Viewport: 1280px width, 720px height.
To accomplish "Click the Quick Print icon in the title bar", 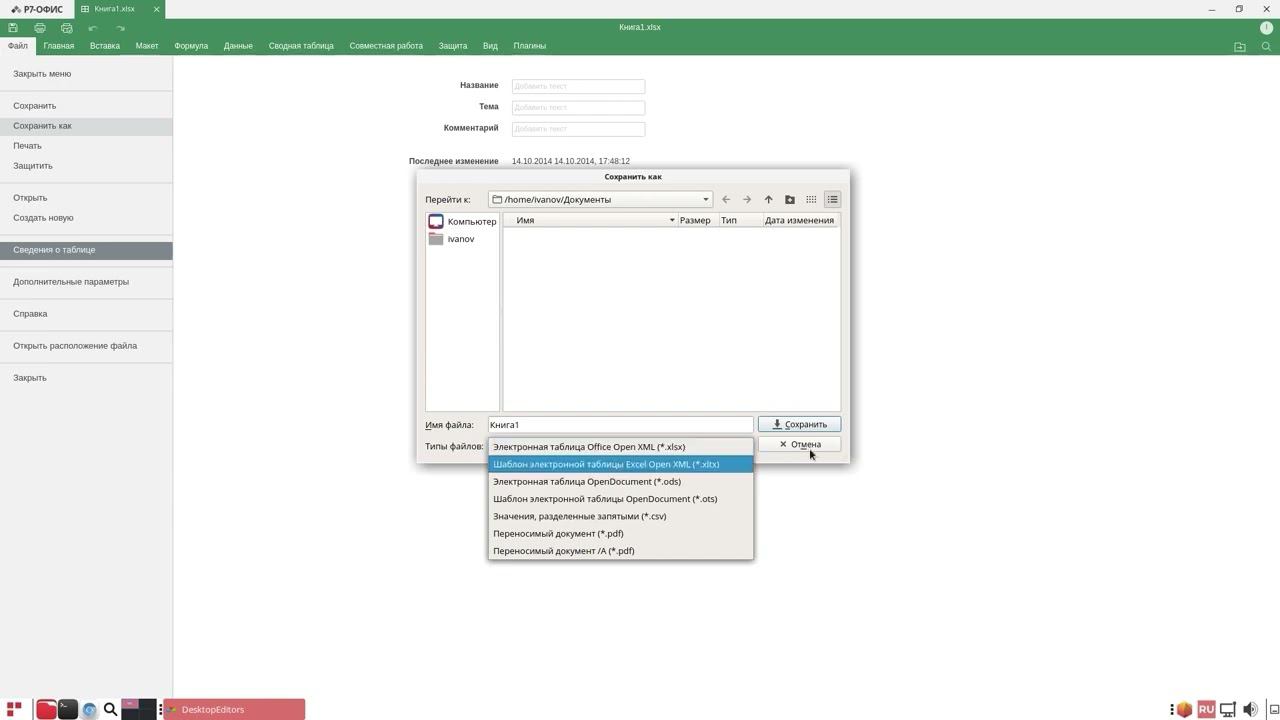I will click(66, 28).
